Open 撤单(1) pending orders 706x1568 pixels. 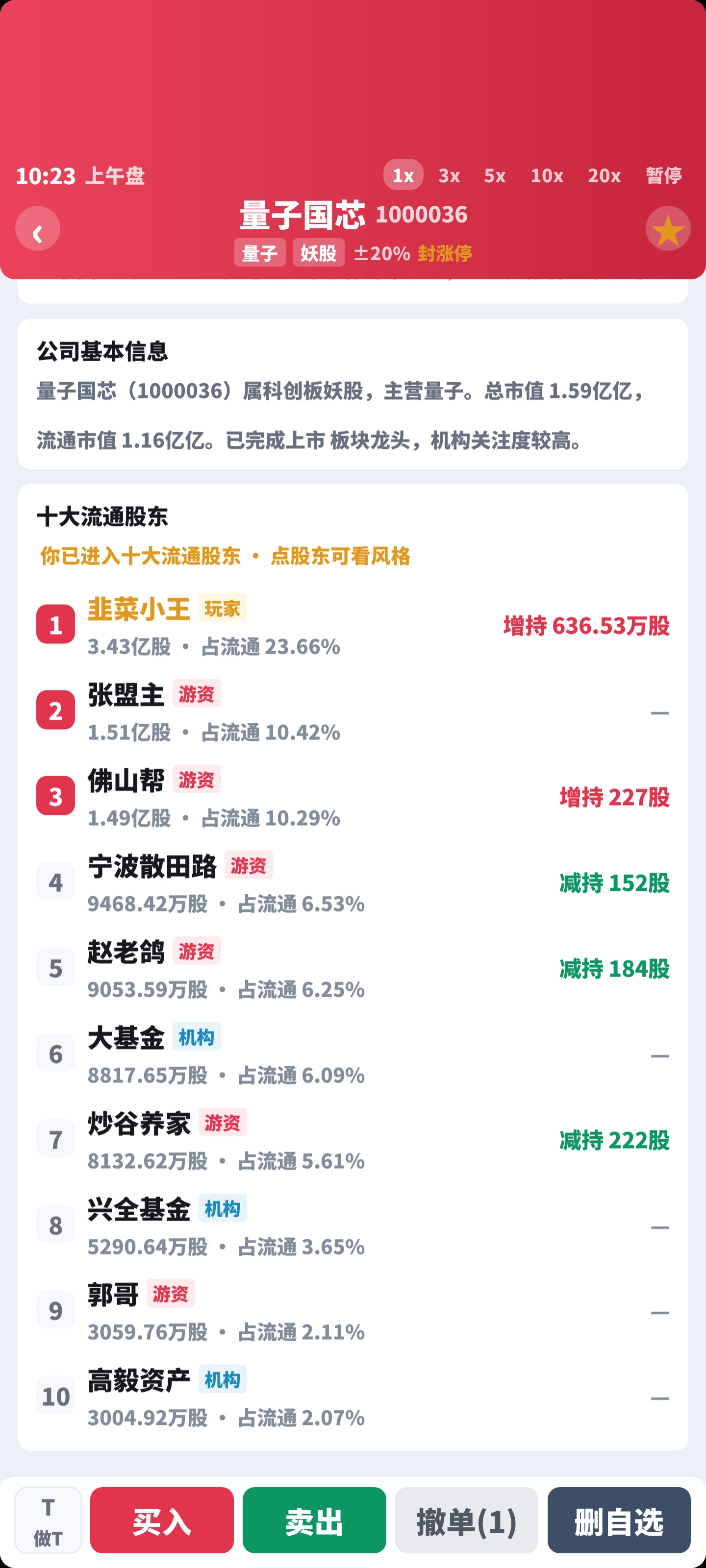pos(467,1520)
